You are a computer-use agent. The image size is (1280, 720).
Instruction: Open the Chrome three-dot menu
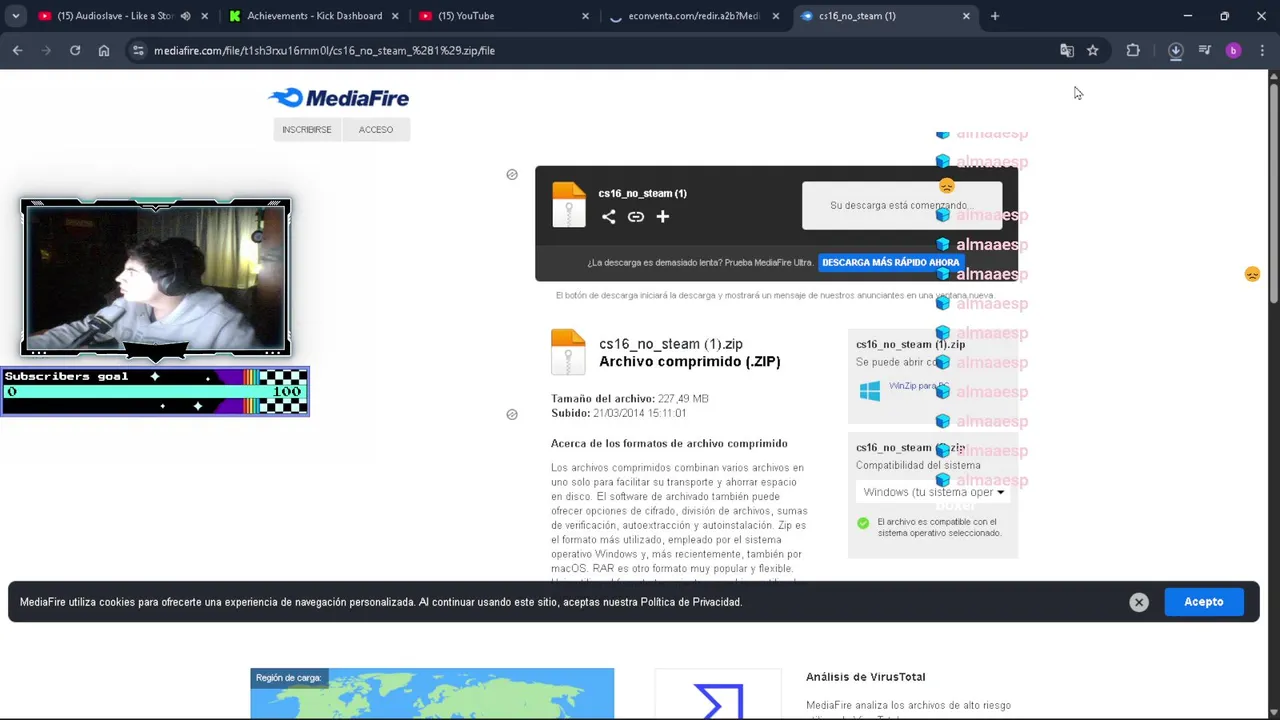1262,50
